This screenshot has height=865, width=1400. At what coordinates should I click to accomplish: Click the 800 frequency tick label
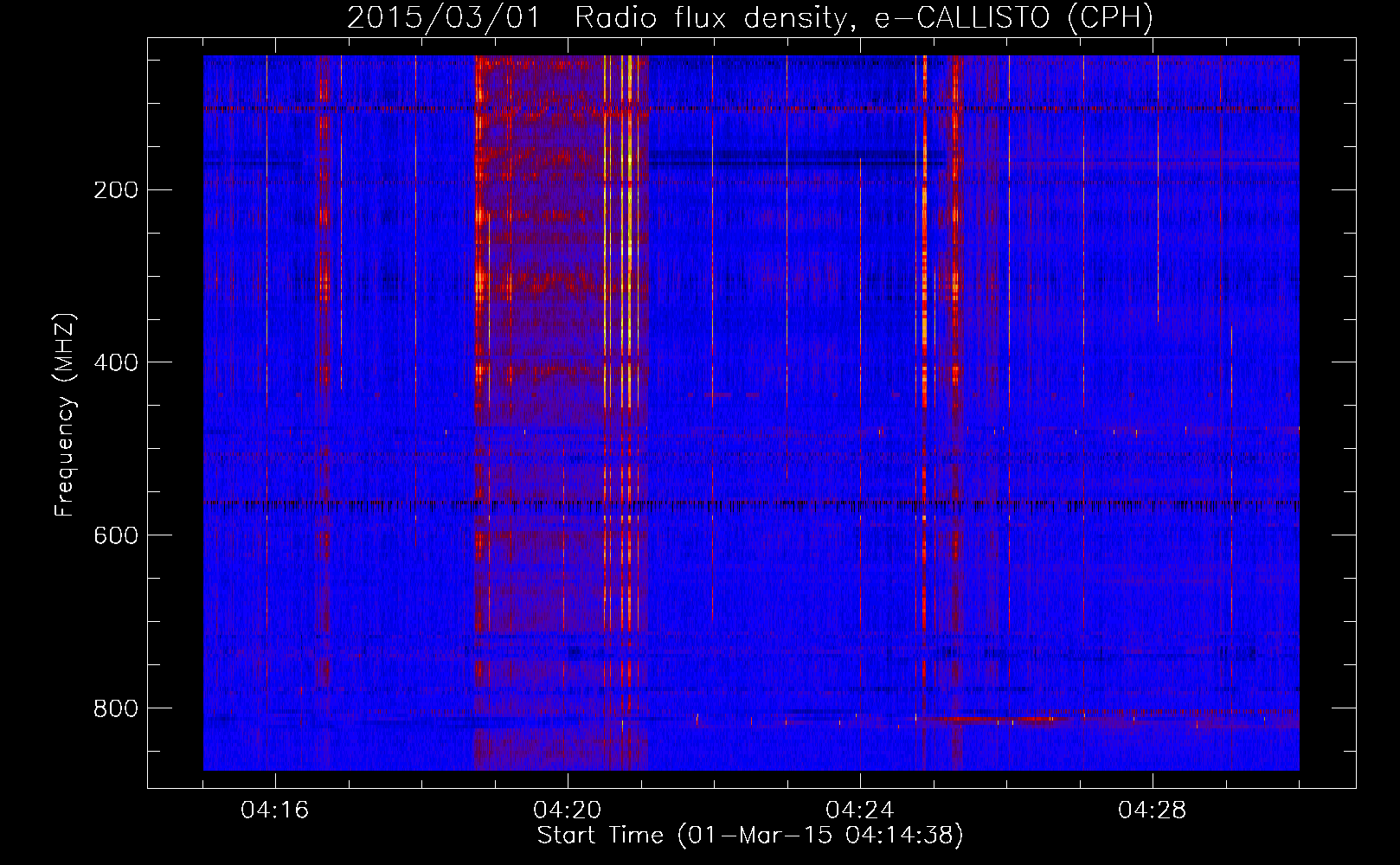116,708
